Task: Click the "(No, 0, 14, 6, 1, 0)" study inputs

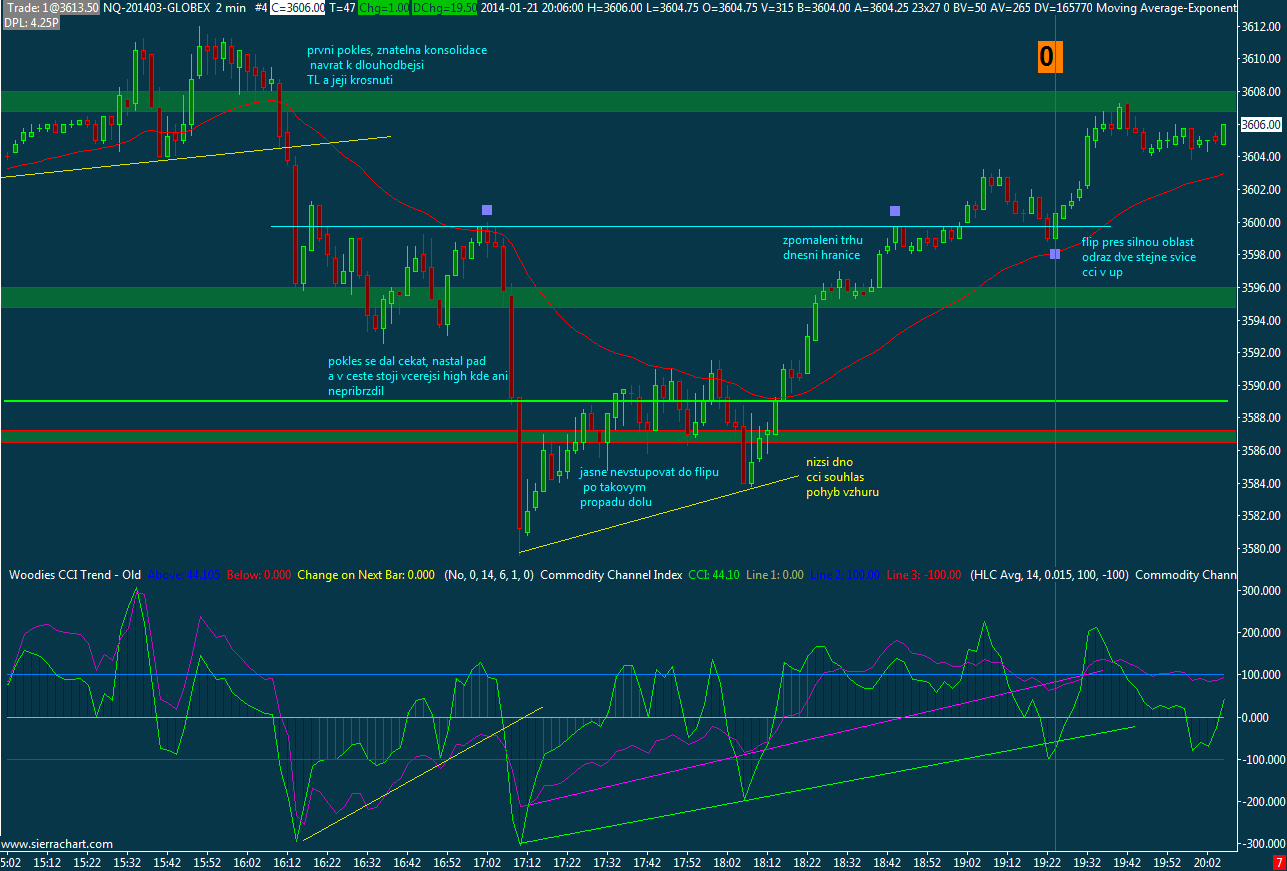Action: [x=489, y=575]
